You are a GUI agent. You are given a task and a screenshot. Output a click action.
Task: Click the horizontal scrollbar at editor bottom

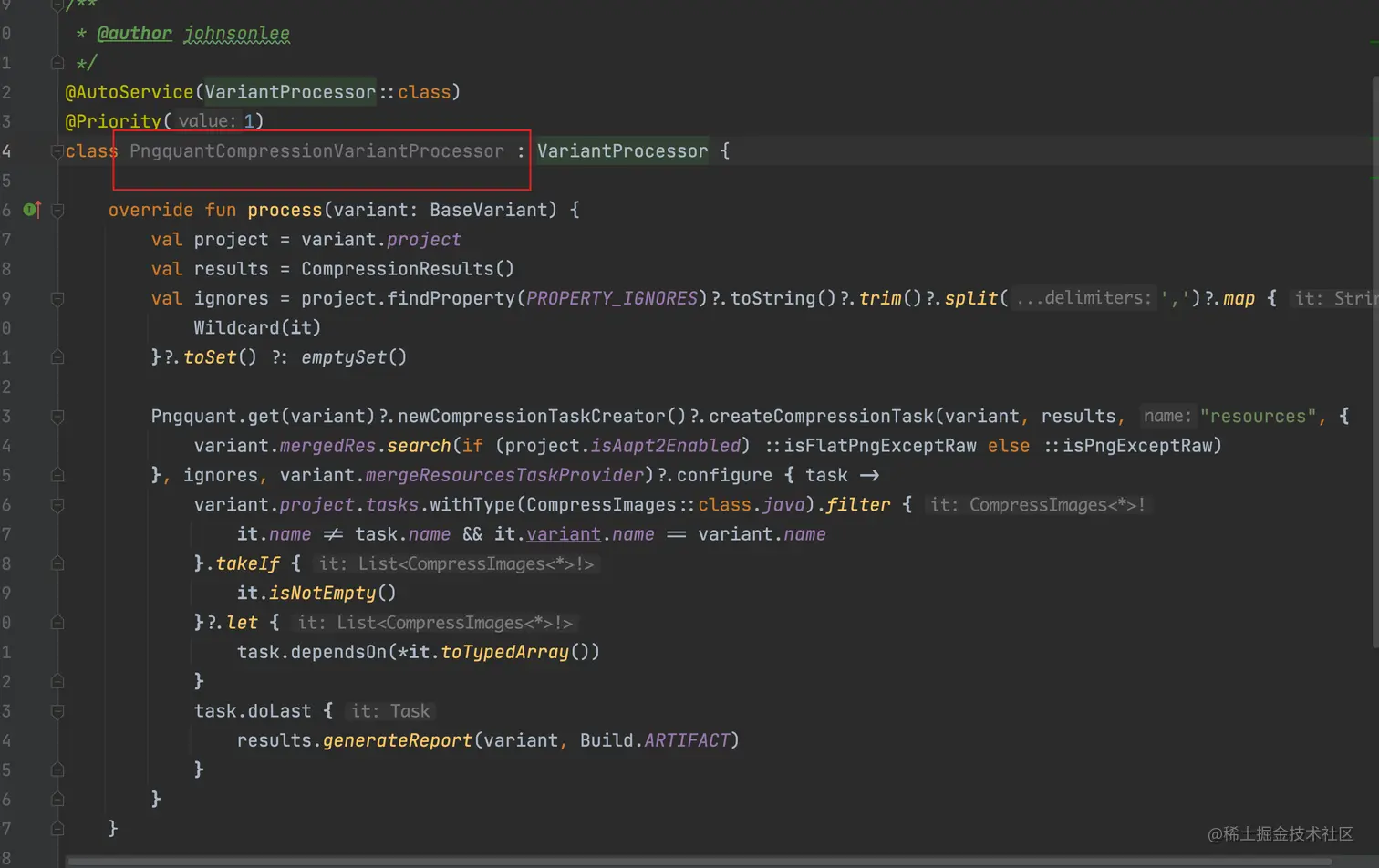click(x=700, y=861)
